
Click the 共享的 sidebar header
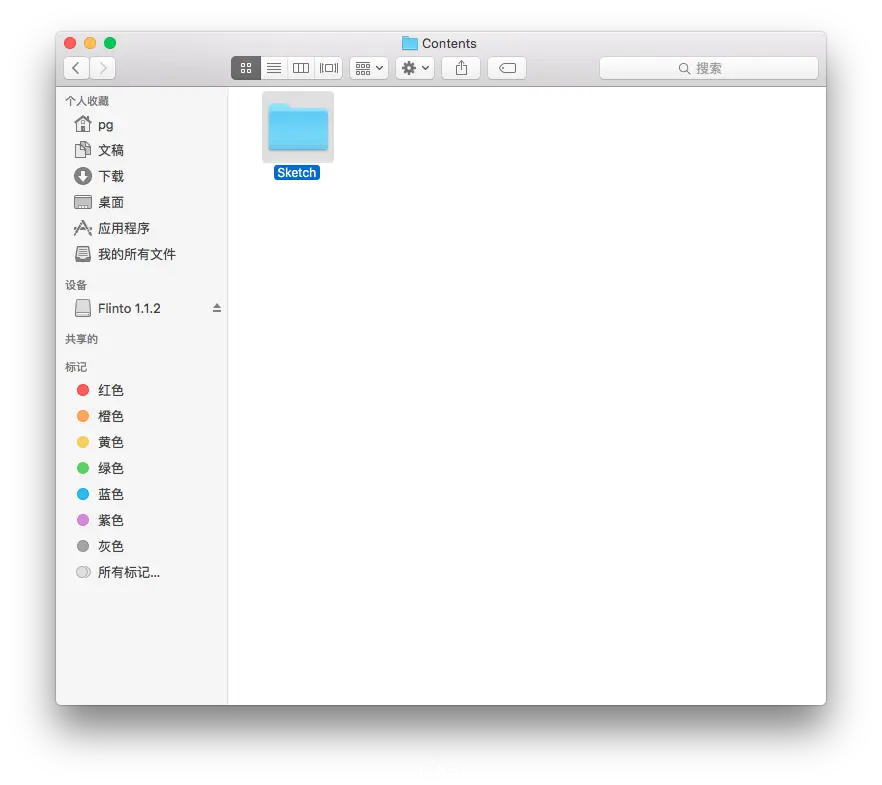(82, 339)
